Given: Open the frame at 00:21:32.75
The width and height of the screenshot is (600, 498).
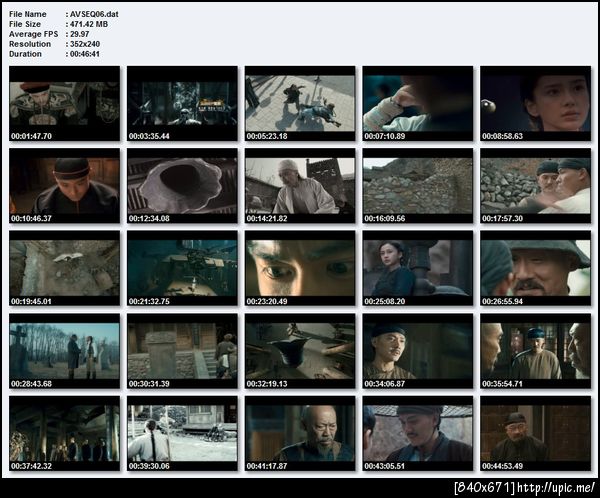Looking at the screenshot, I should pyautogui.click(x=182, y=268).
